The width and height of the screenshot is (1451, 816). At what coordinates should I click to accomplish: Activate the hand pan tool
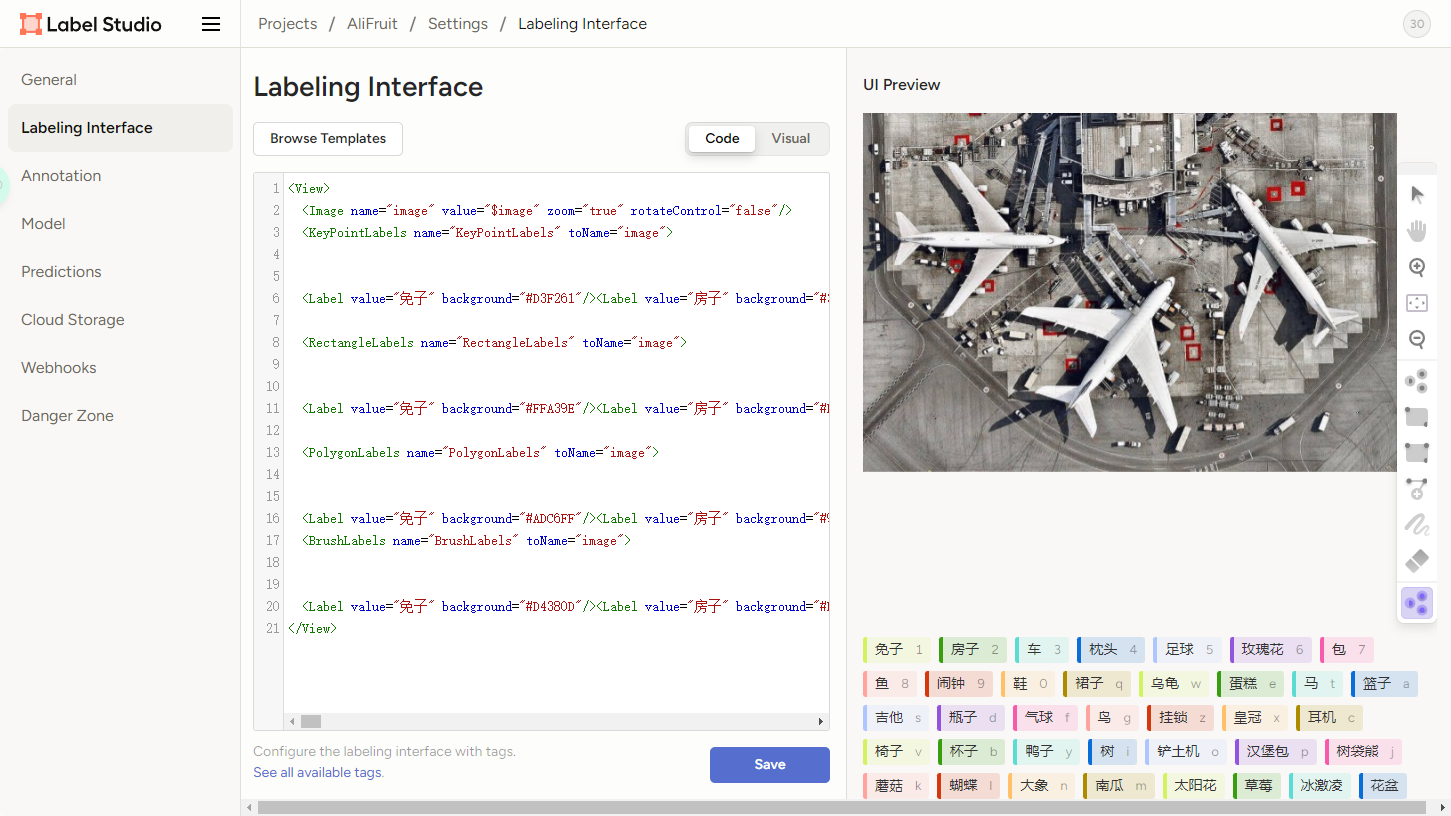[1417, 231]
